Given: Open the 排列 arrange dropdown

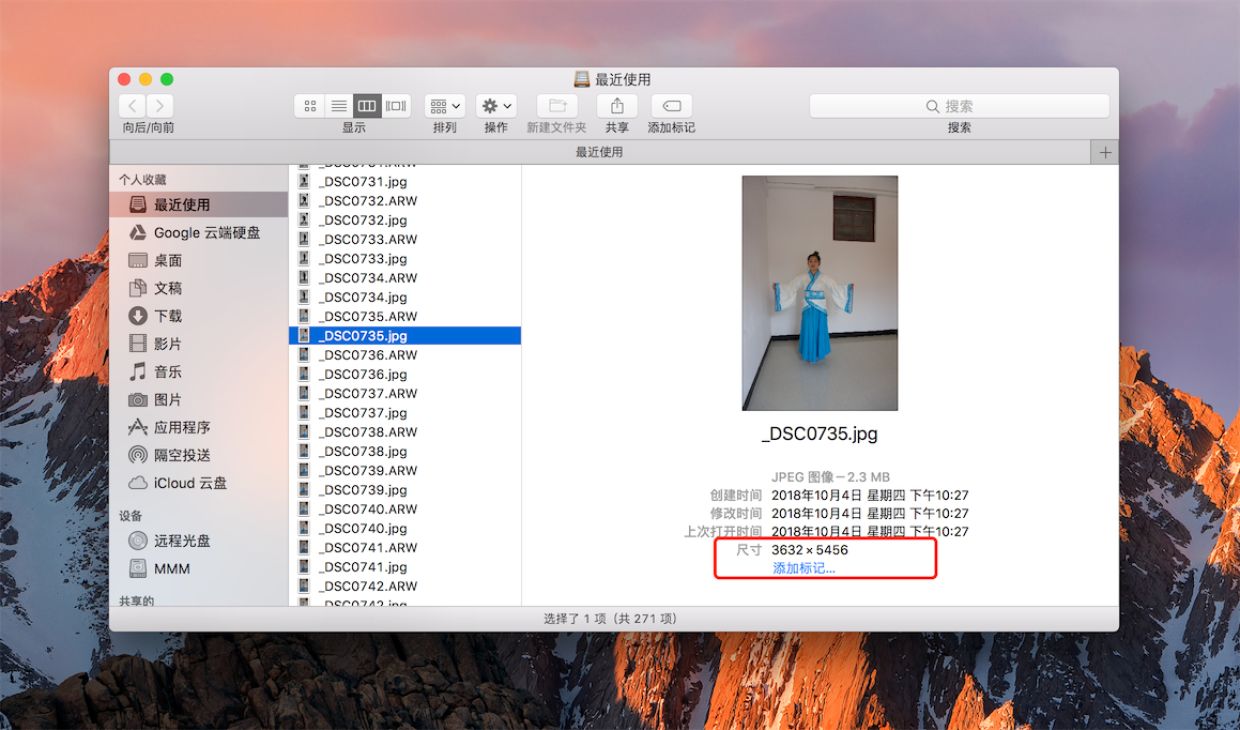Looking at the screenshot, I should coord(445,106).
